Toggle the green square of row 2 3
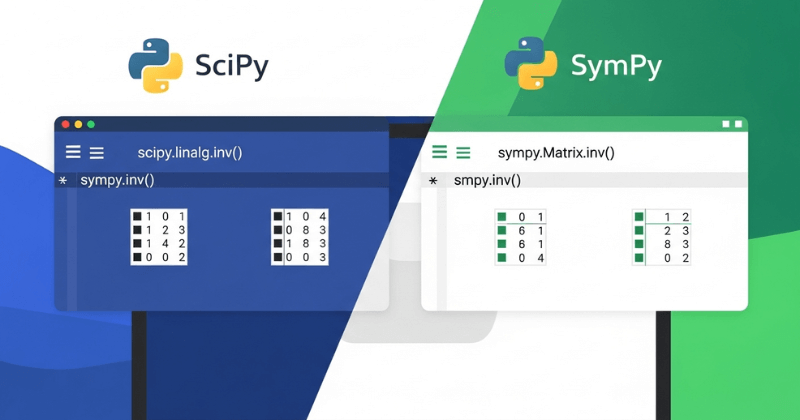 click(x=639, y=231)
